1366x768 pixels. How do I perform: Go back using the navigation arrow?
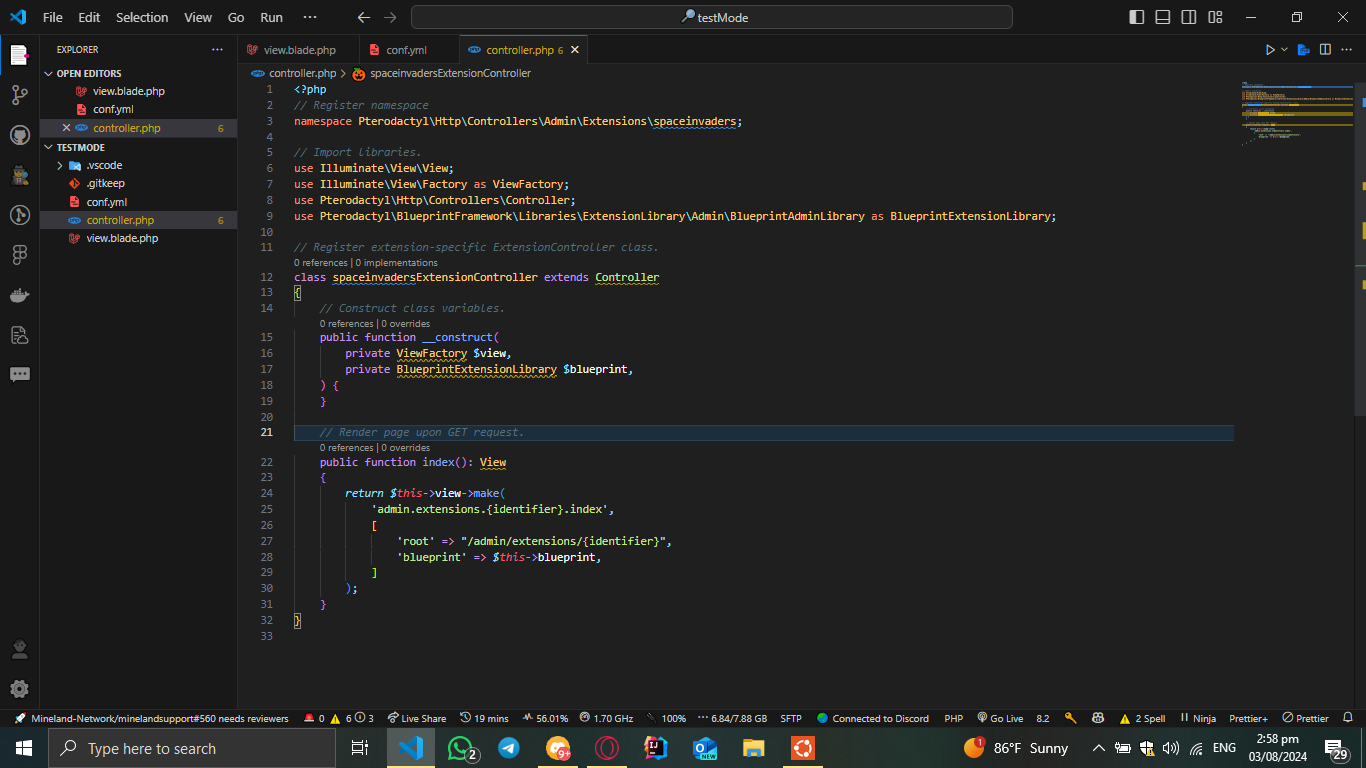point(364,17)
